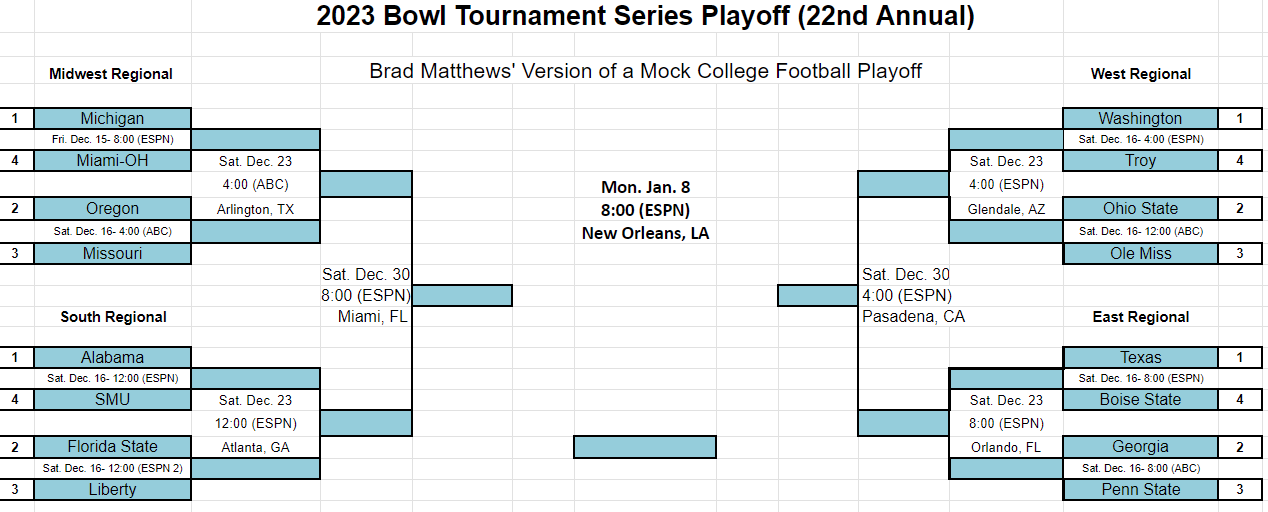The image size is (1268, 512).
Task: Click the 2023 Bowl Tournament Series title
Action: 645,16
